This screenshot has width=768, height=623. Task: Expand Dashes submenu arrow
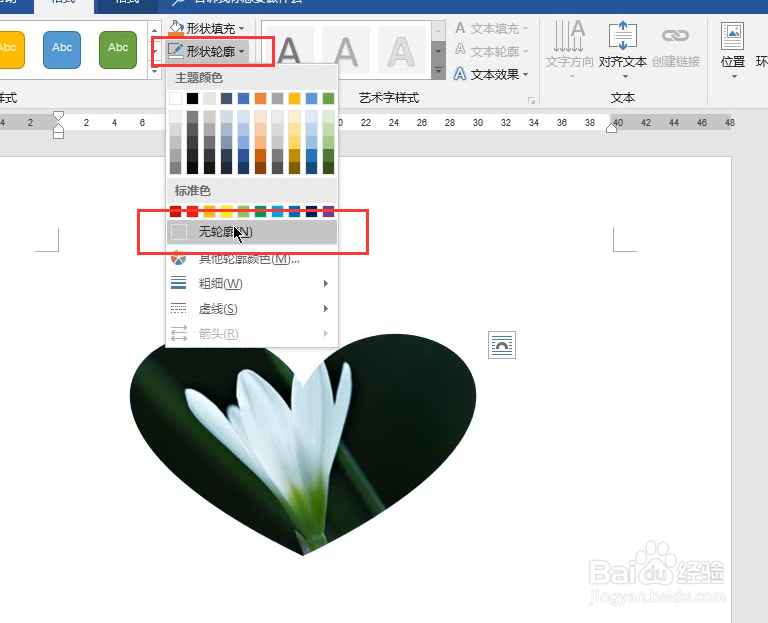pos(326,309)
